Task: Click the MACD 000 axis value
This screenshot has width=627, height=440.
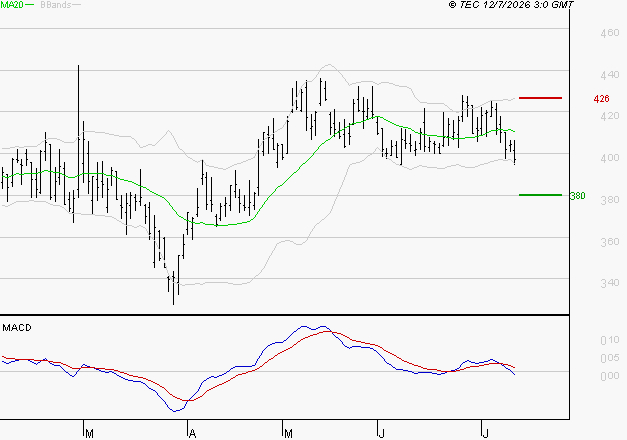Action: click(x=610, y=376)
